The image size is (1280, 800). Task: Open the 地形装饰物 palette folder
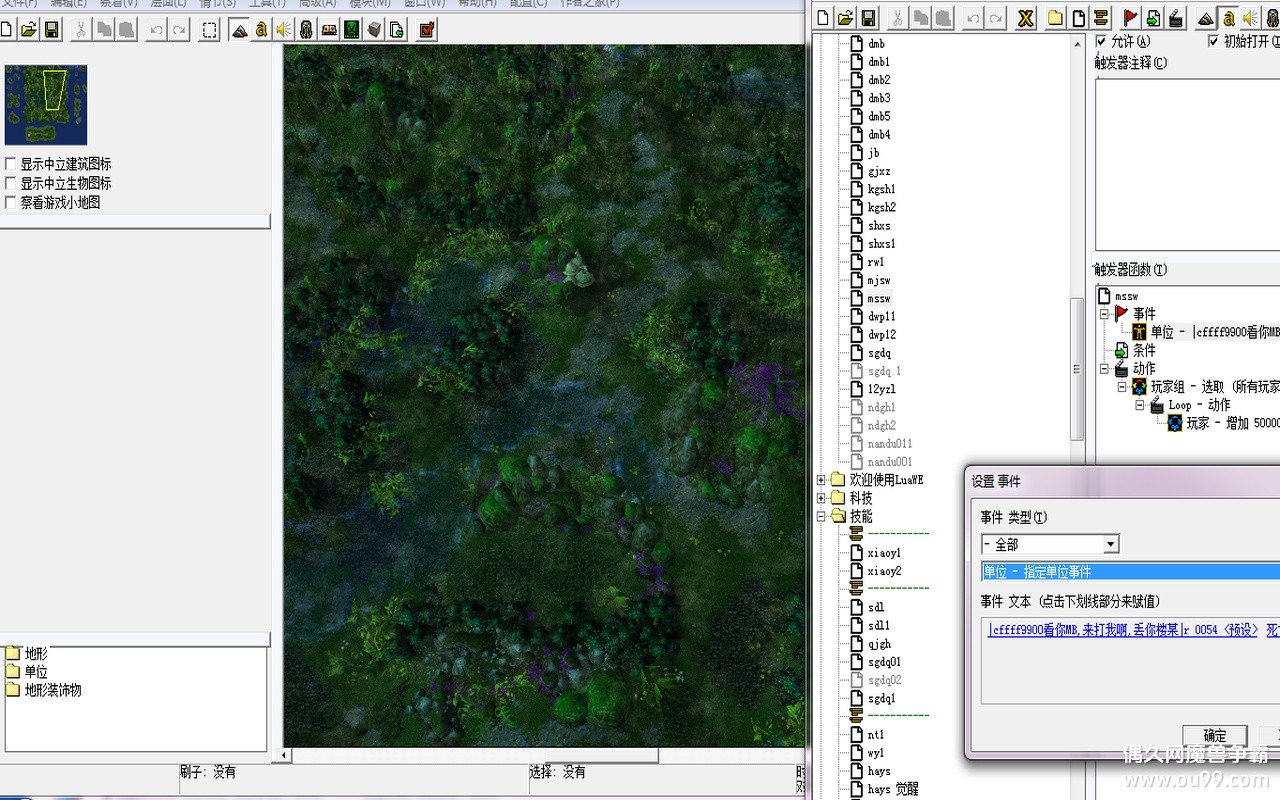tap(53, 690)
